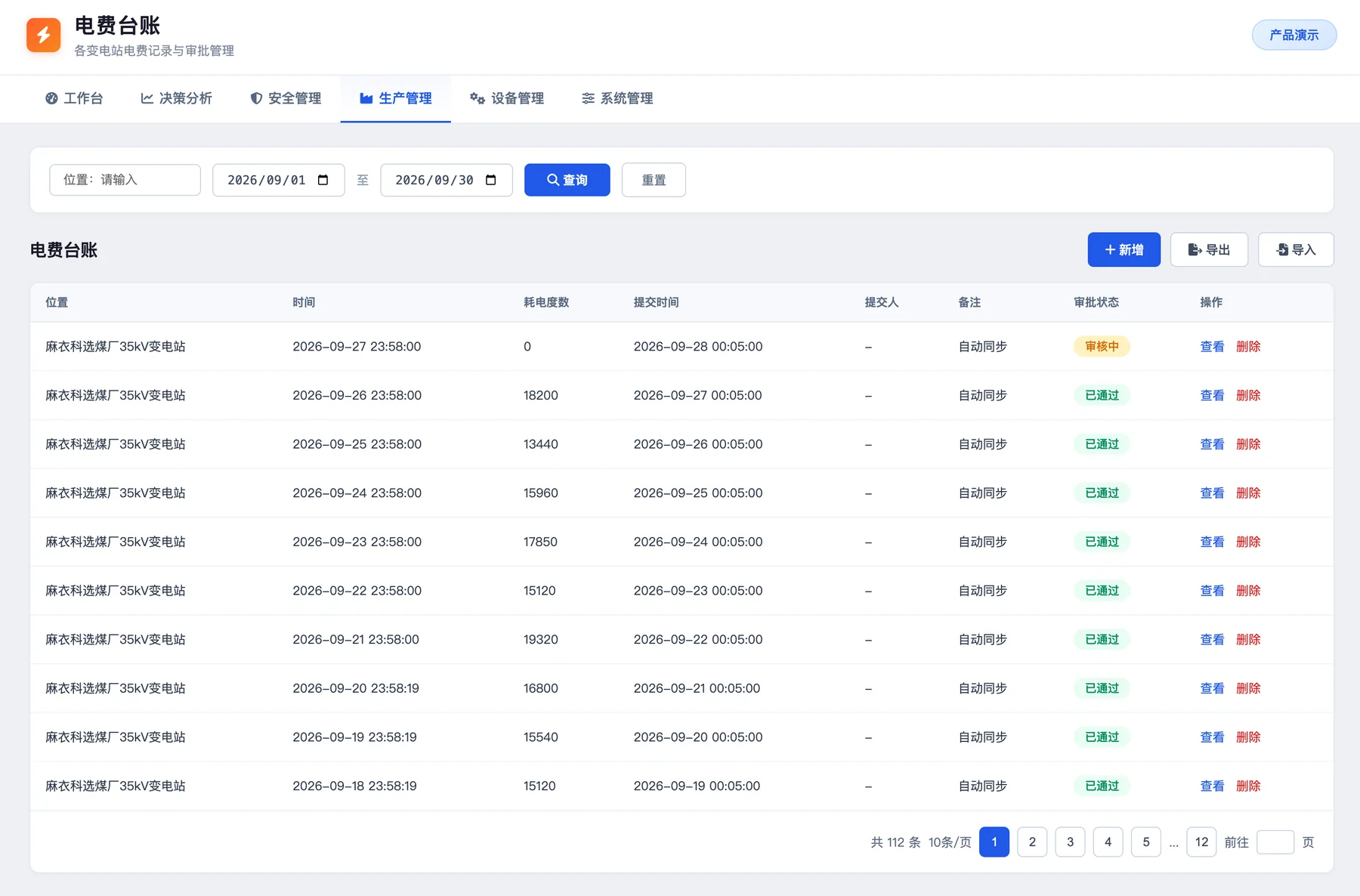
Task: Click the 审核中 status badge
Action: tap(1102, 347)
